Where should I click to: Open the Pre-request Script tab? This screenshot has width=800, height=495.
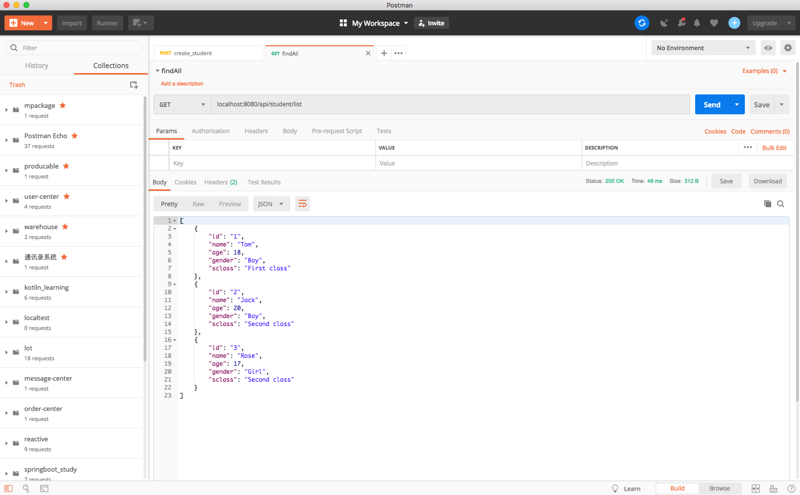coord(337,131)
